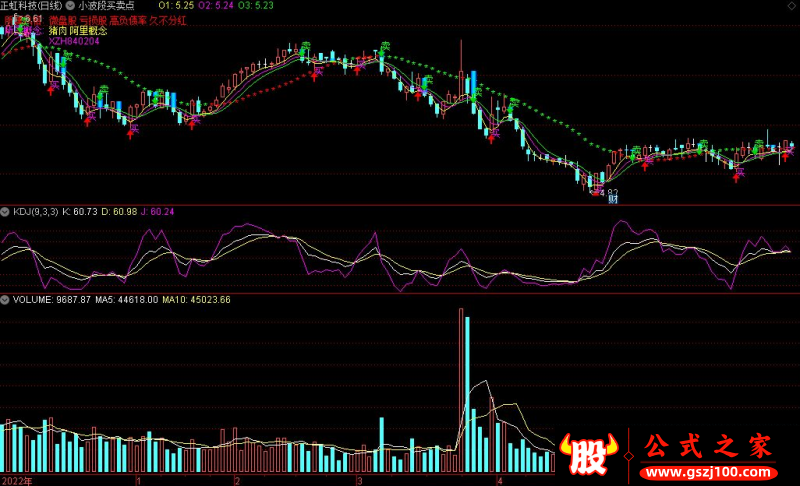Open the dropdown beside 正虹科技(日线)
Image resolution: width=800 pixels, height=486 pixels.
(x=70, y=6)
